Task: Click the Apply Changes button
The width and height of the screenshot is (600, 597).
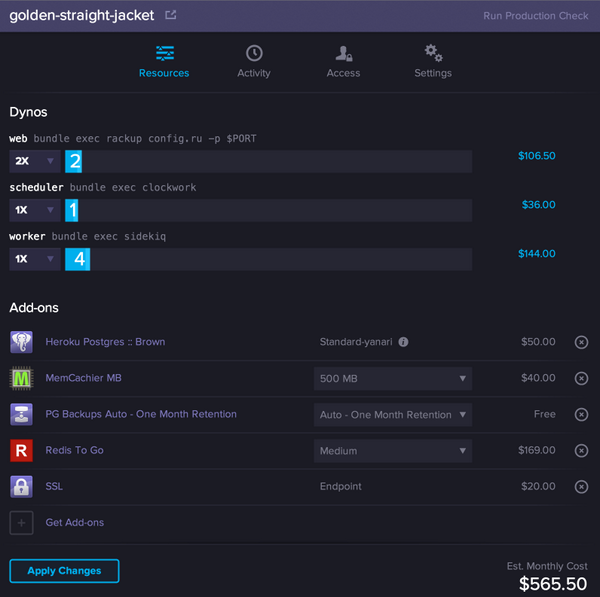Action: click(x=64, y=571)
